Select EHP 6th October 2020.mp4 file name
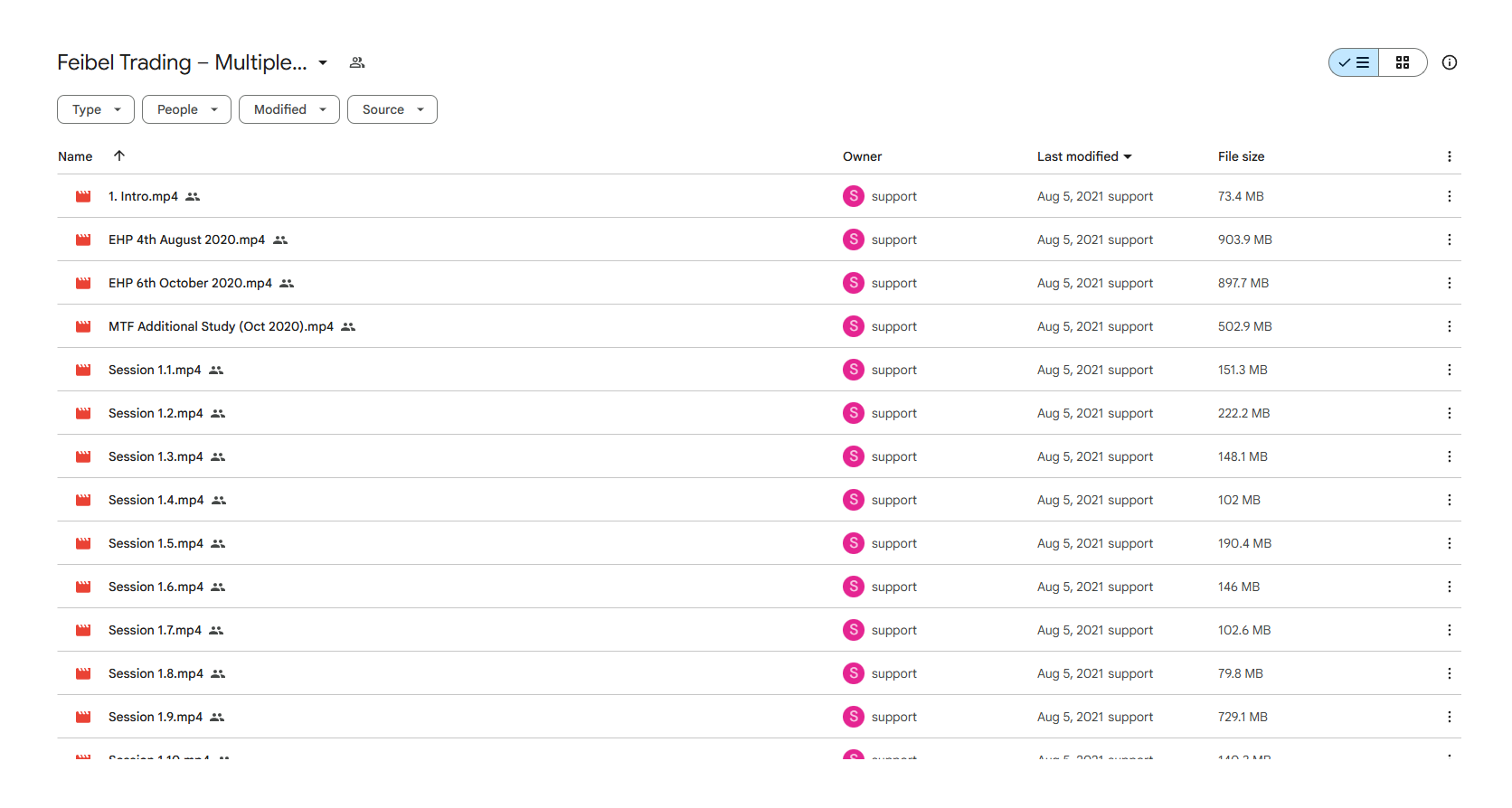The width and height of the screenshot is (1512, 808). 190,283
